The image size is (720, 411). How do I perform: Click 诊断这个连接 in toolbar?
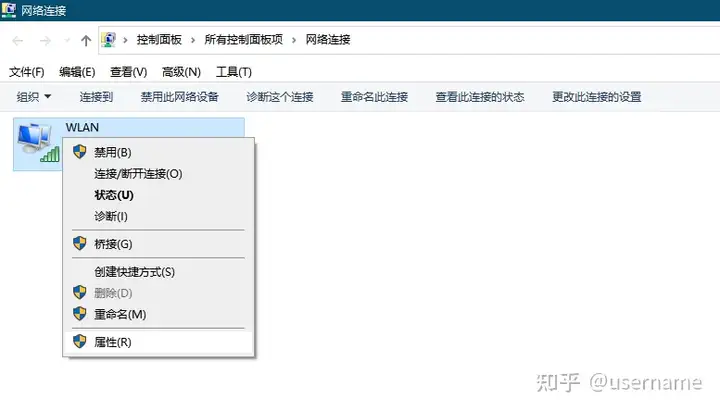click(280, 97)
